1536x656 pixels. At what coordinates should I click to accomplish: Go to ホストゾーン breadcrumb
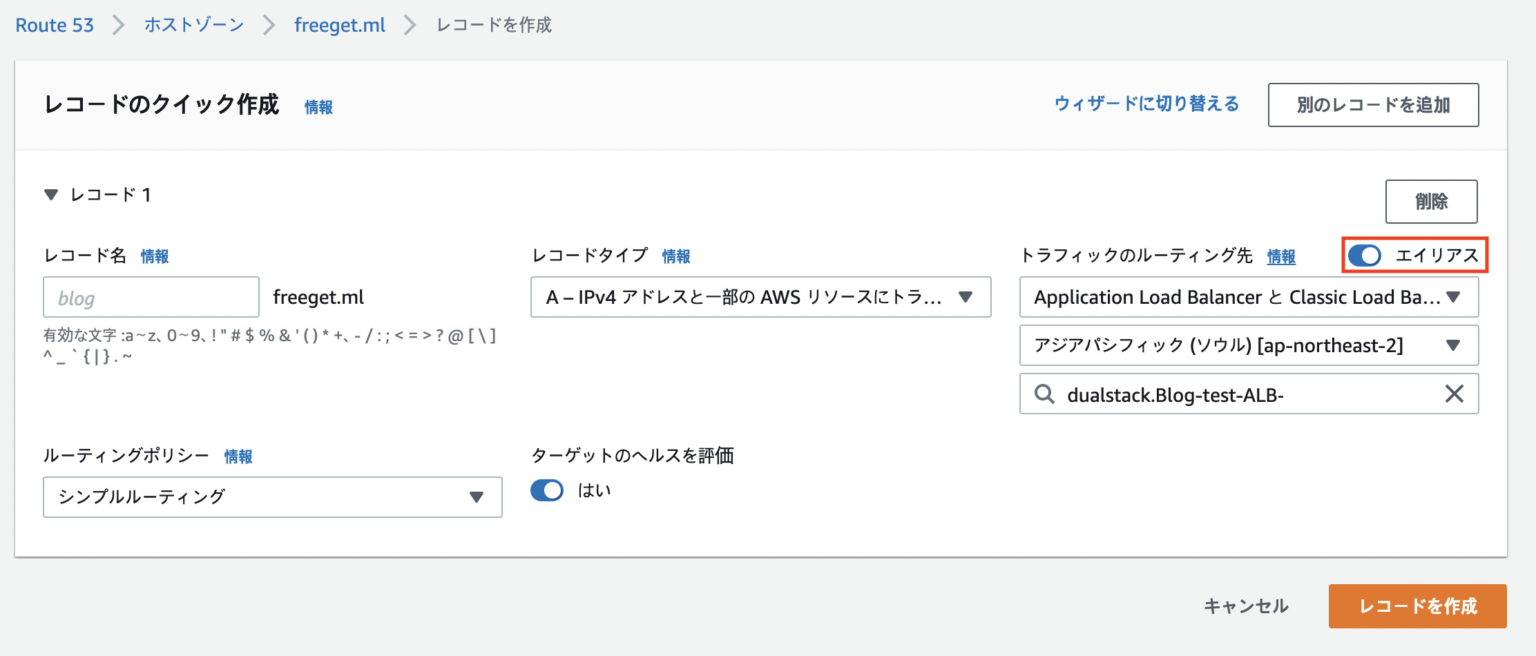pos(193,25)
